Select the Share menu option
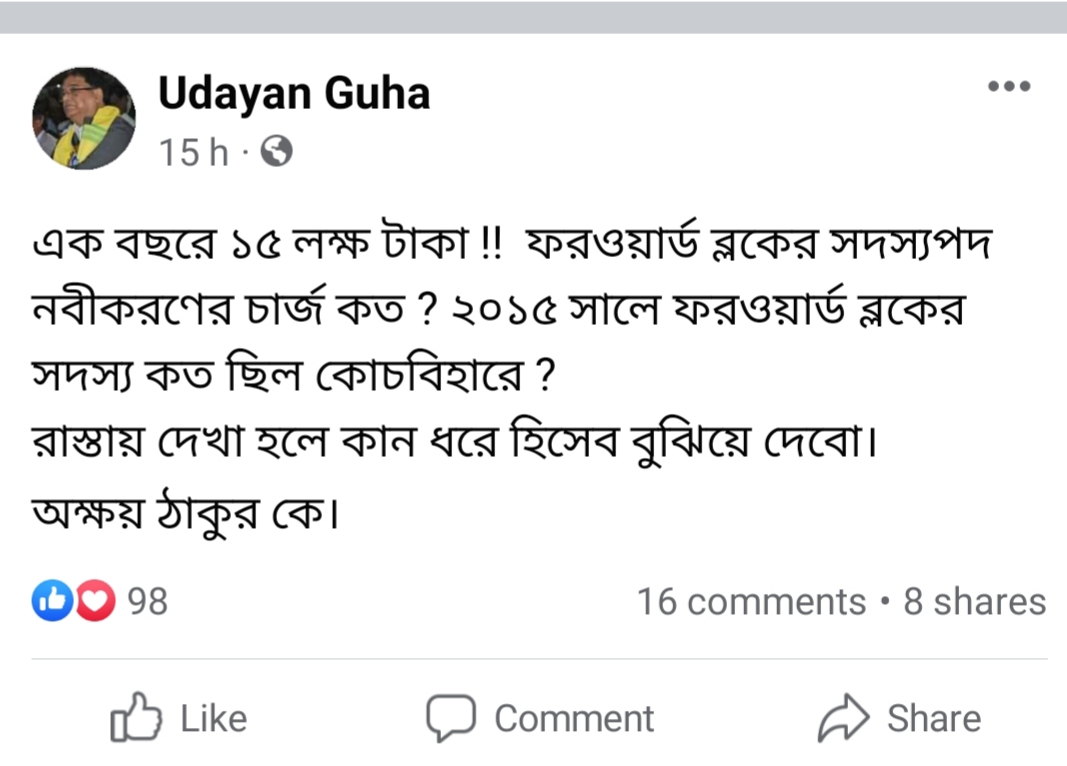 [x=900, y=716]
